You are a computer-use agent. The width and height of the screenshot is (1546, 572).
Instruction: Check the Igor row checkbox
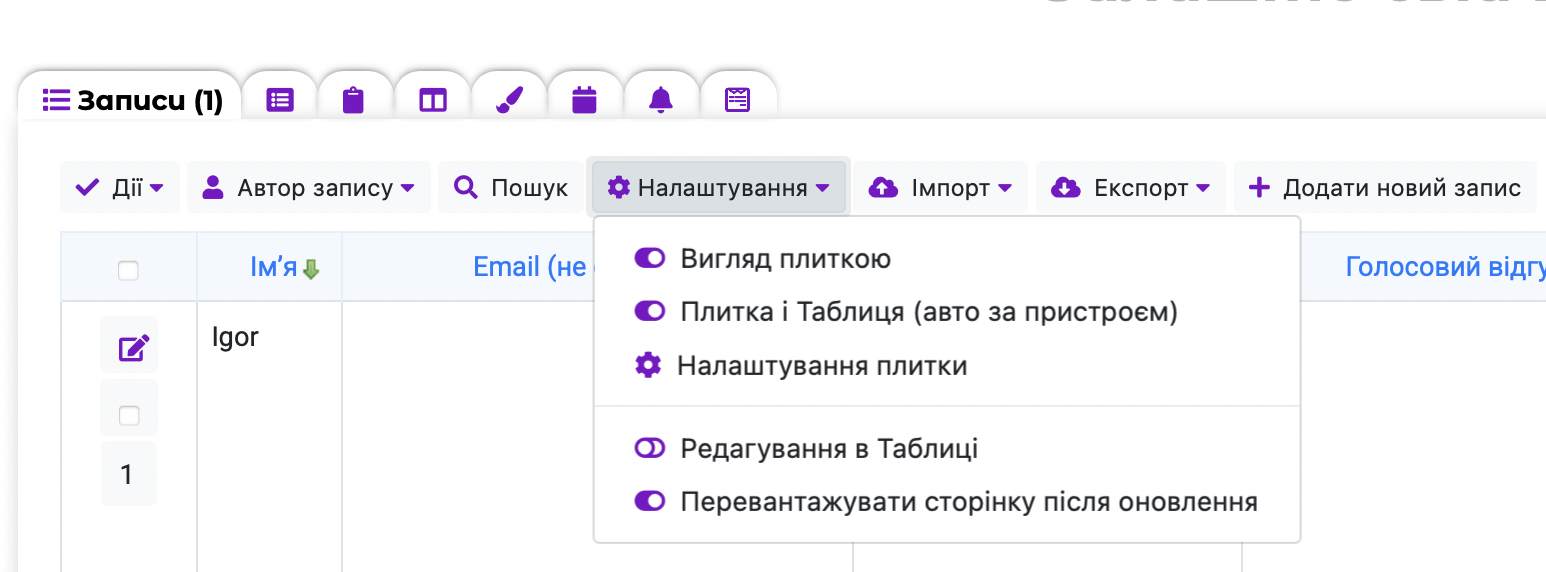click(x=129, y=415)
